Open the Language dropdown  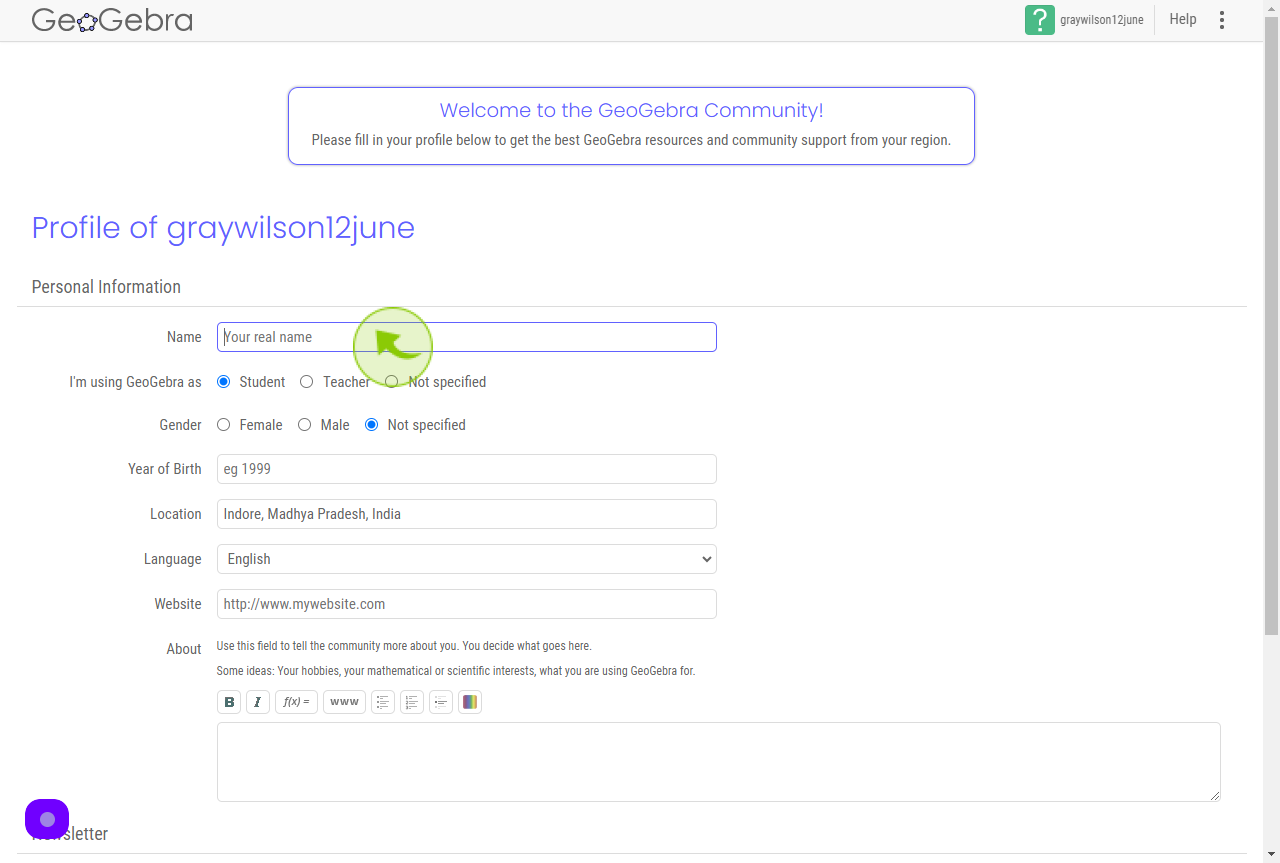click(467, 559)
